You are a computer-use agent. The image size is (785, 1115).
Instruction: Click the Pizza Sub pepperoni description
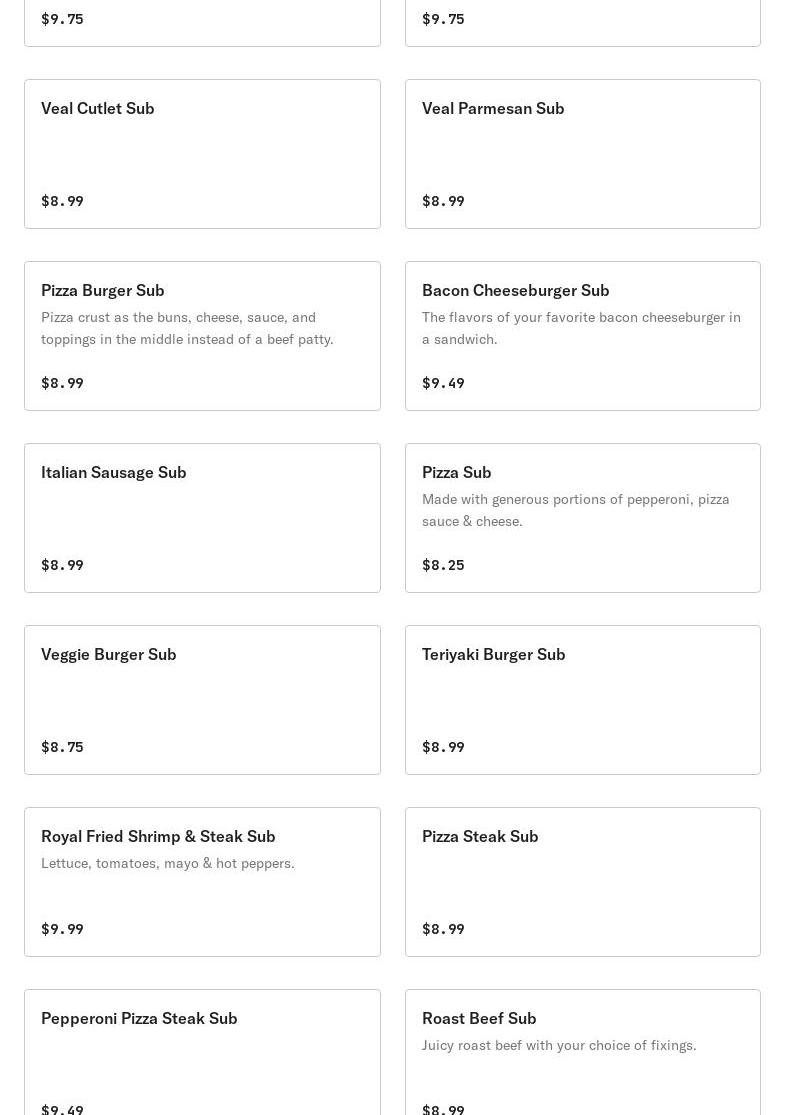click(575, 510)
